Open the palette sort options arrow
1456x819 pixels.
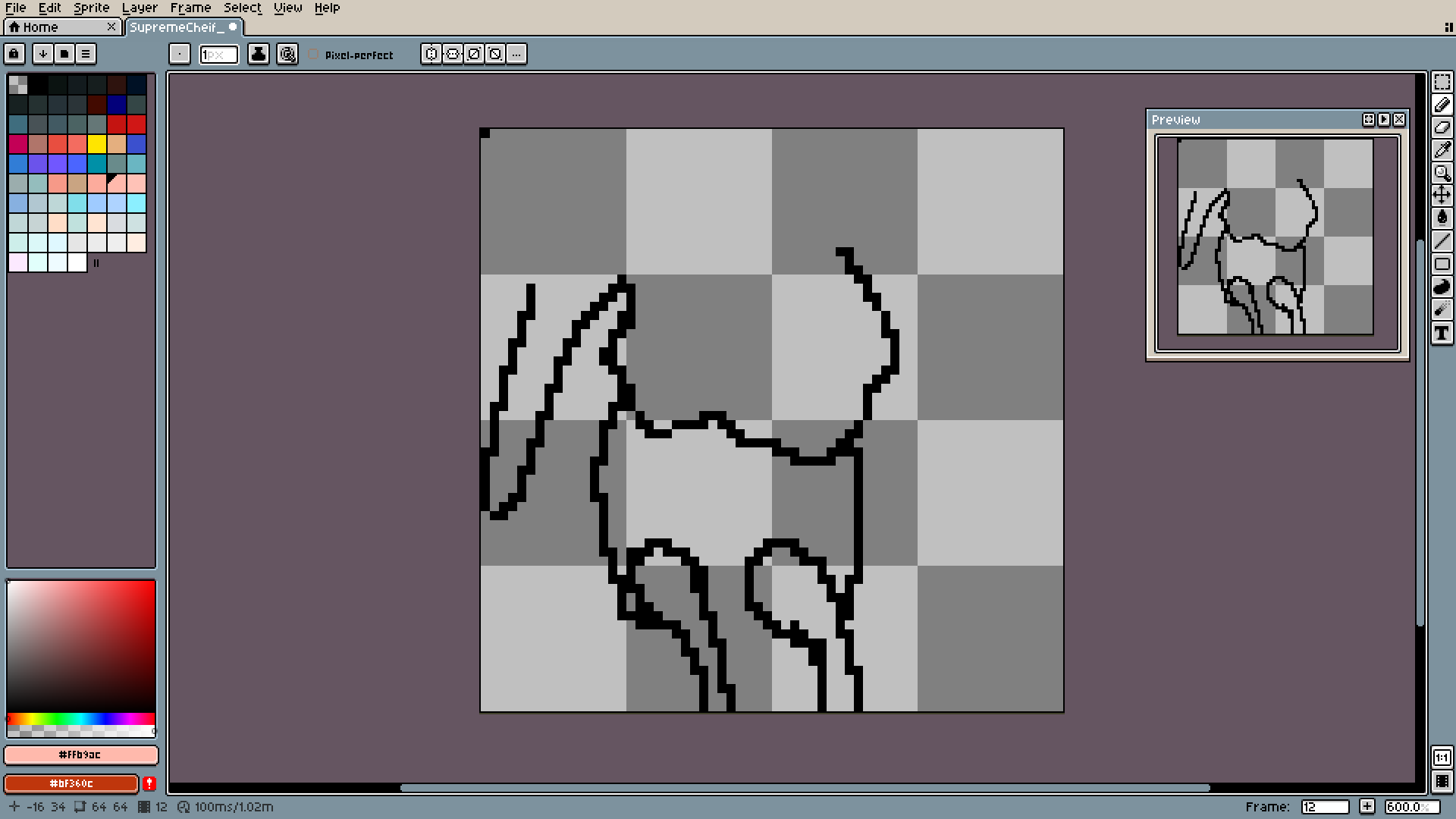point(43,54)
